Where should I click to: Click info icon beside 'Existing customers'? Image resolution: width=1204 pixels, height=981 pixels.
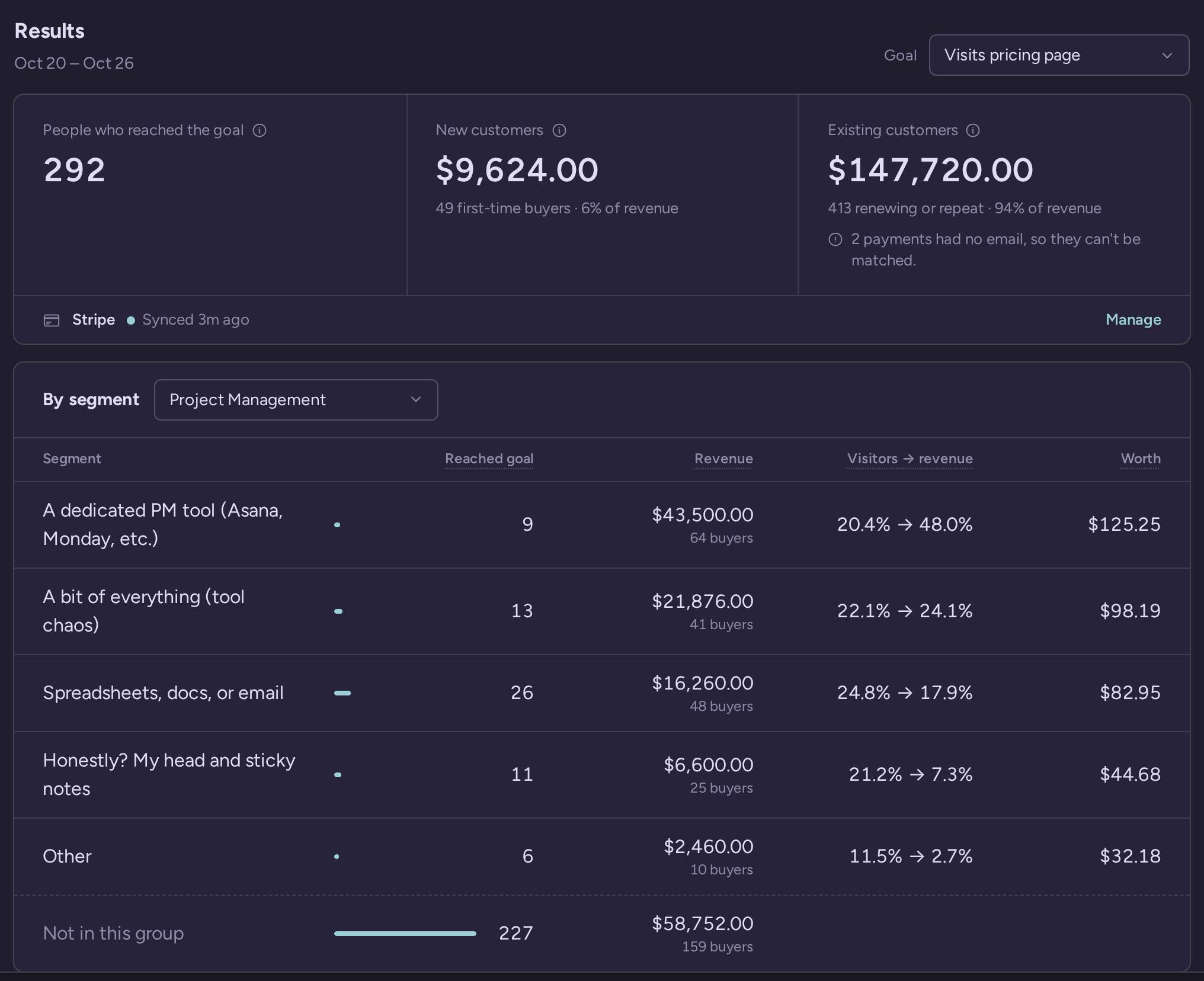coord(973,130)
